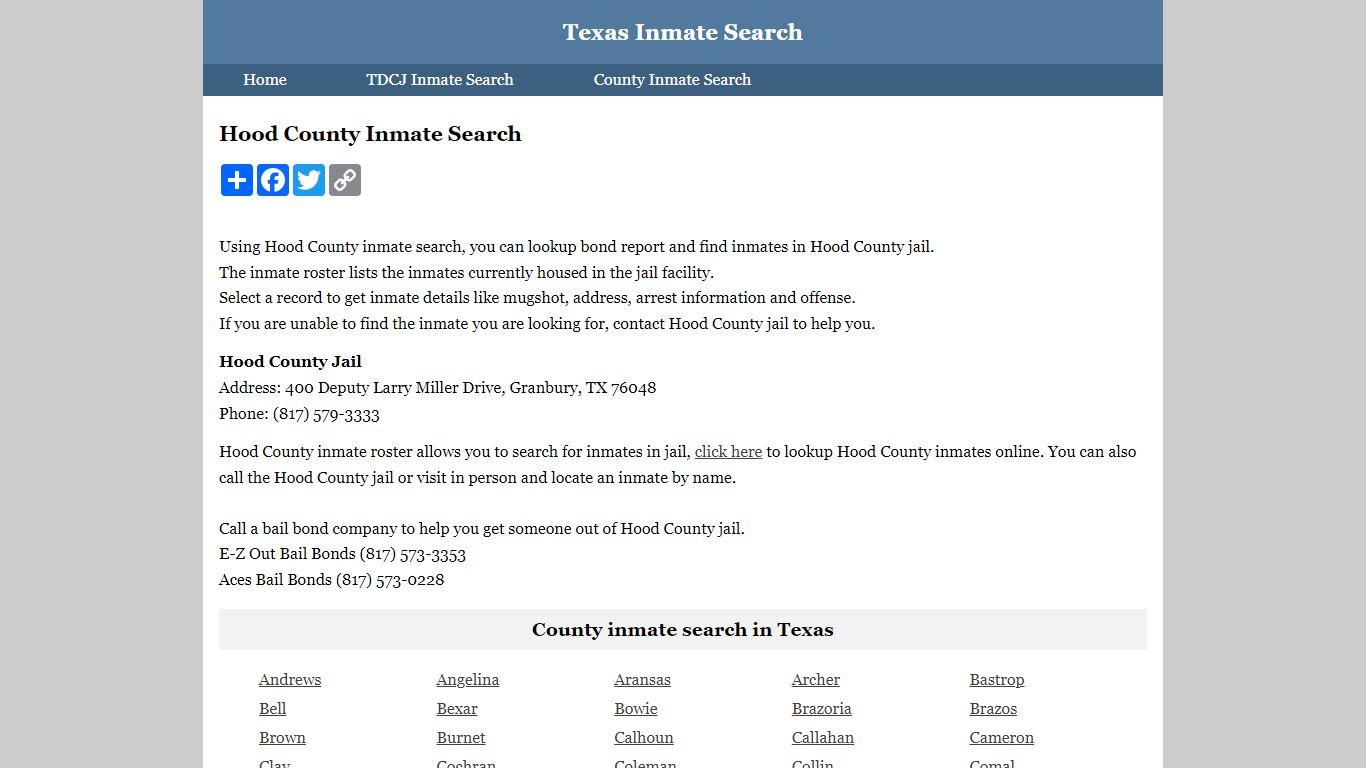Open the Home menu item
Viewport: 1366px width, 768px height.
pyautogui.click(x=264, y=80)
